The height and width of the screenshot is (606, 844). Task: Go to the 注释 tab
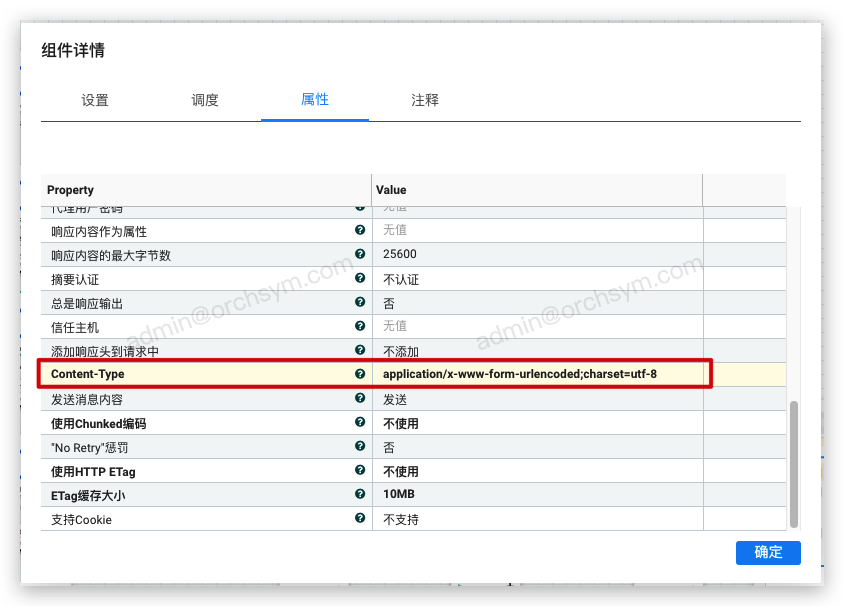[x=425, y=100]
